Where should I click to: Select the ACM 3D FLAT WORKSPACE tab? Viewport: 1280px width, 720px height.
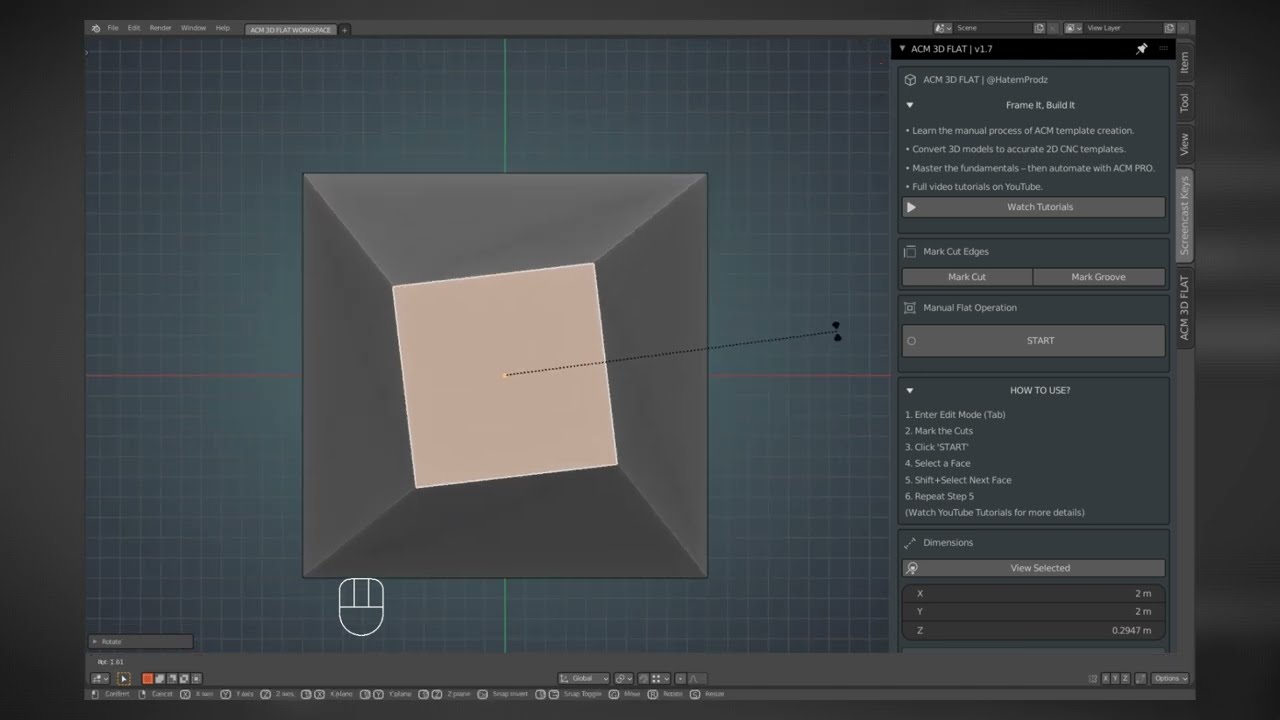[x=290, y=30]
